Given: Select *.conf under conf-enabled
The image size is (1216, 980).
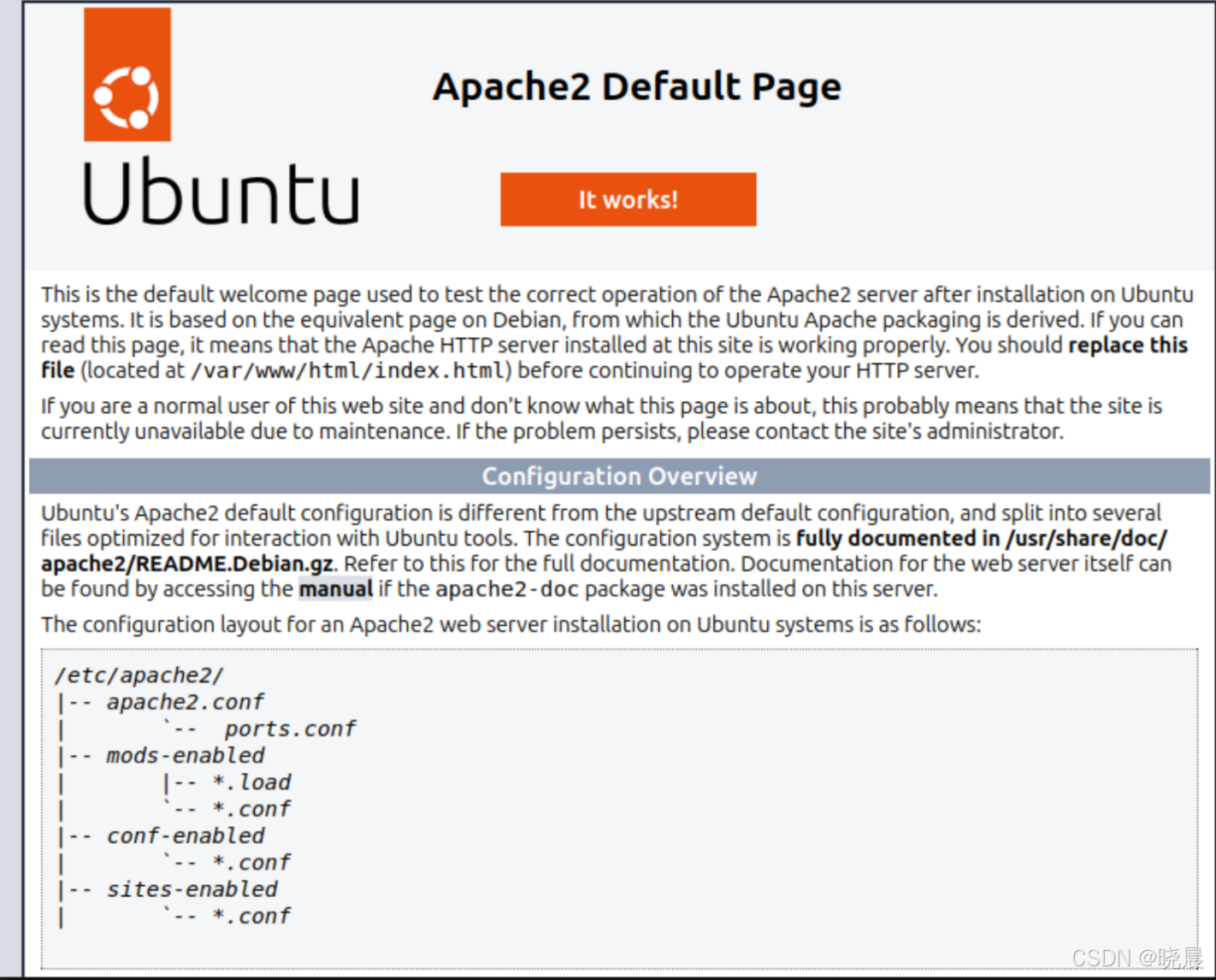Looking at the screenshot, I should coord(252,863).
